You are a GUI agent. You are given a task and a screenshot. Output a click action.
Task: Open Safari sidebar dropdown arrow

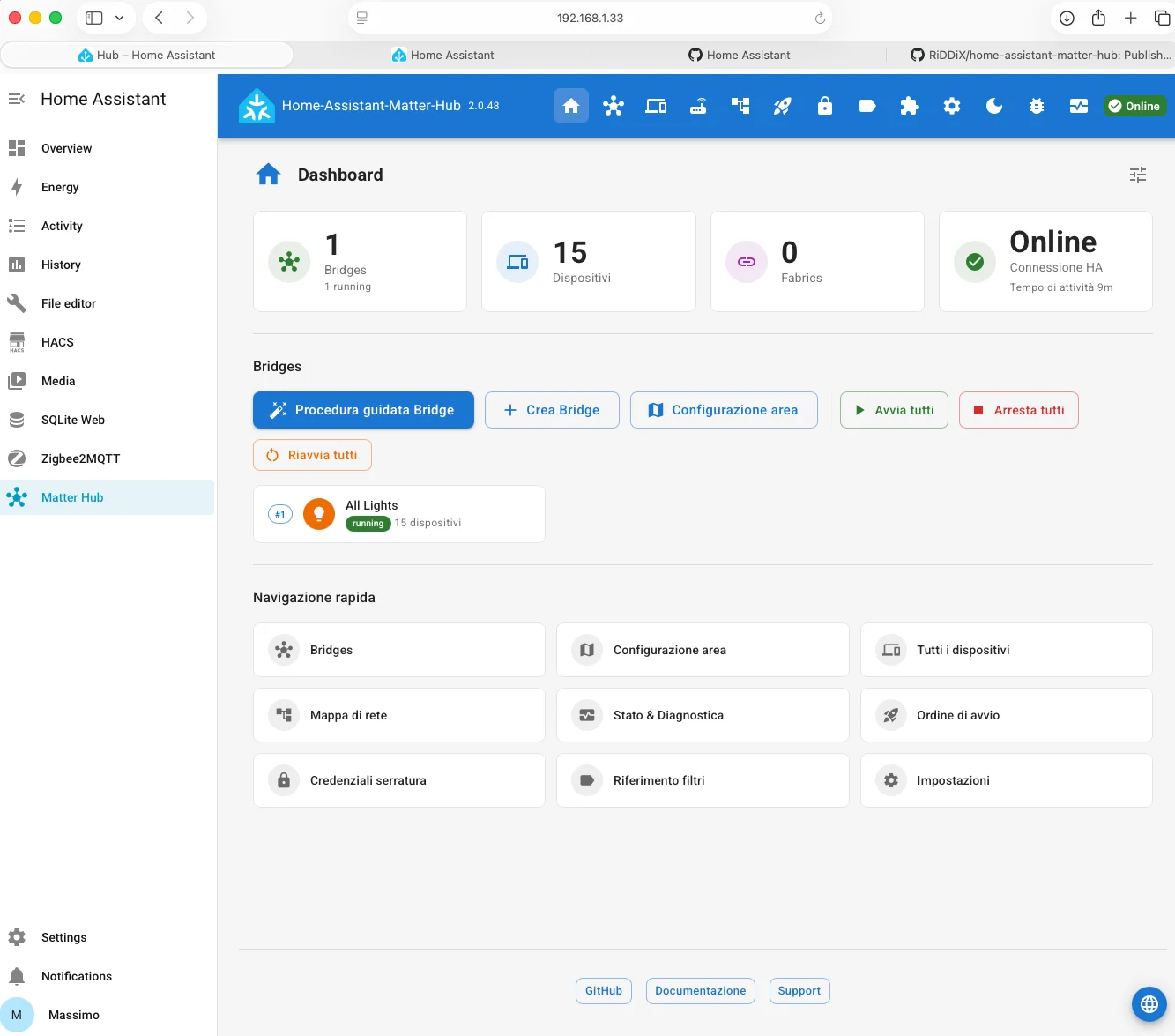point(119,18)
